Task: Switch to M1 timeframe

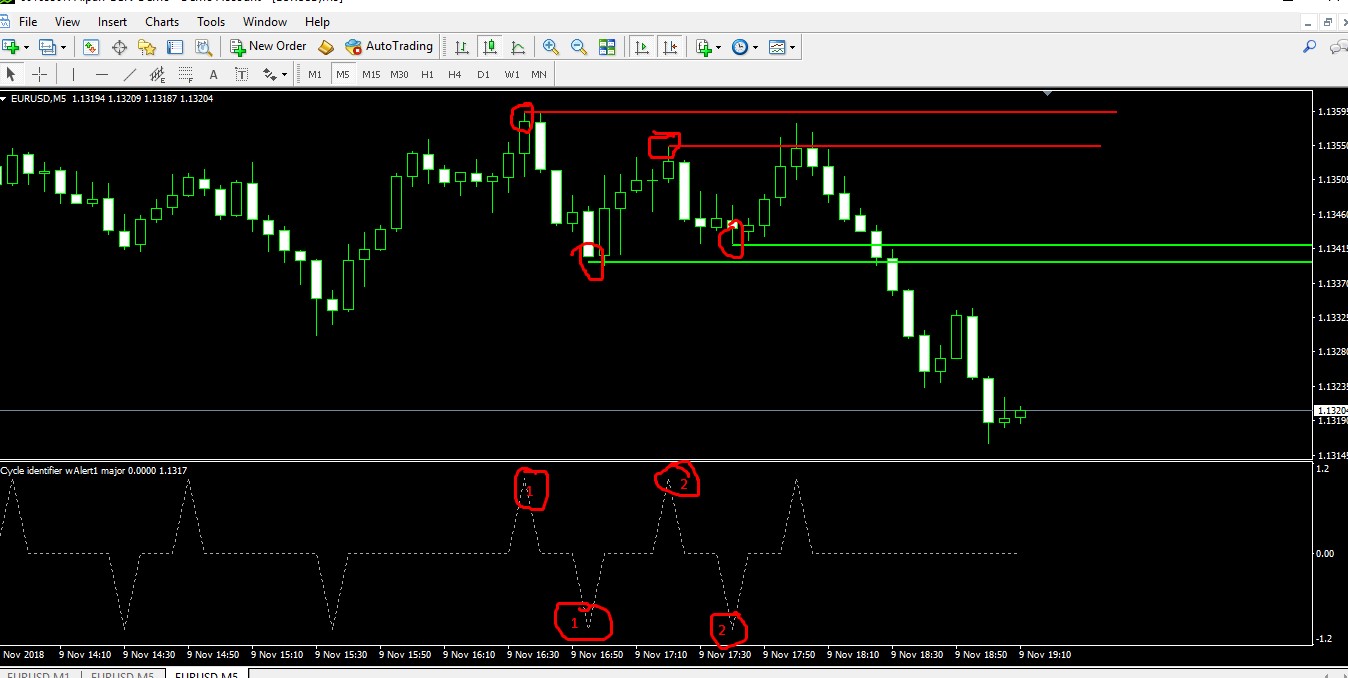Action: click(x=315, y=74)
